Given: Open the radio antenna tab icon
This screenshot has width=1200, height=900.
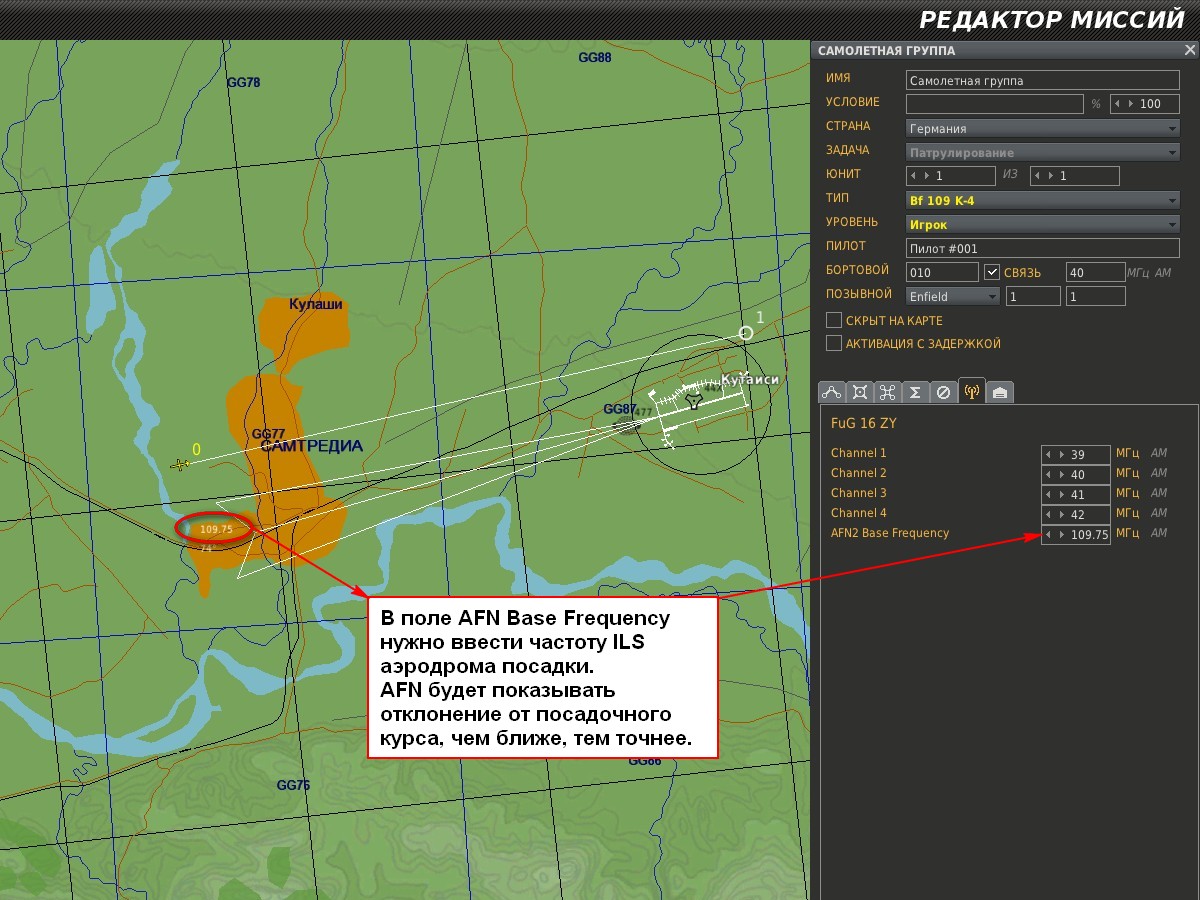Looking at the screenshot, I should 971,391.
